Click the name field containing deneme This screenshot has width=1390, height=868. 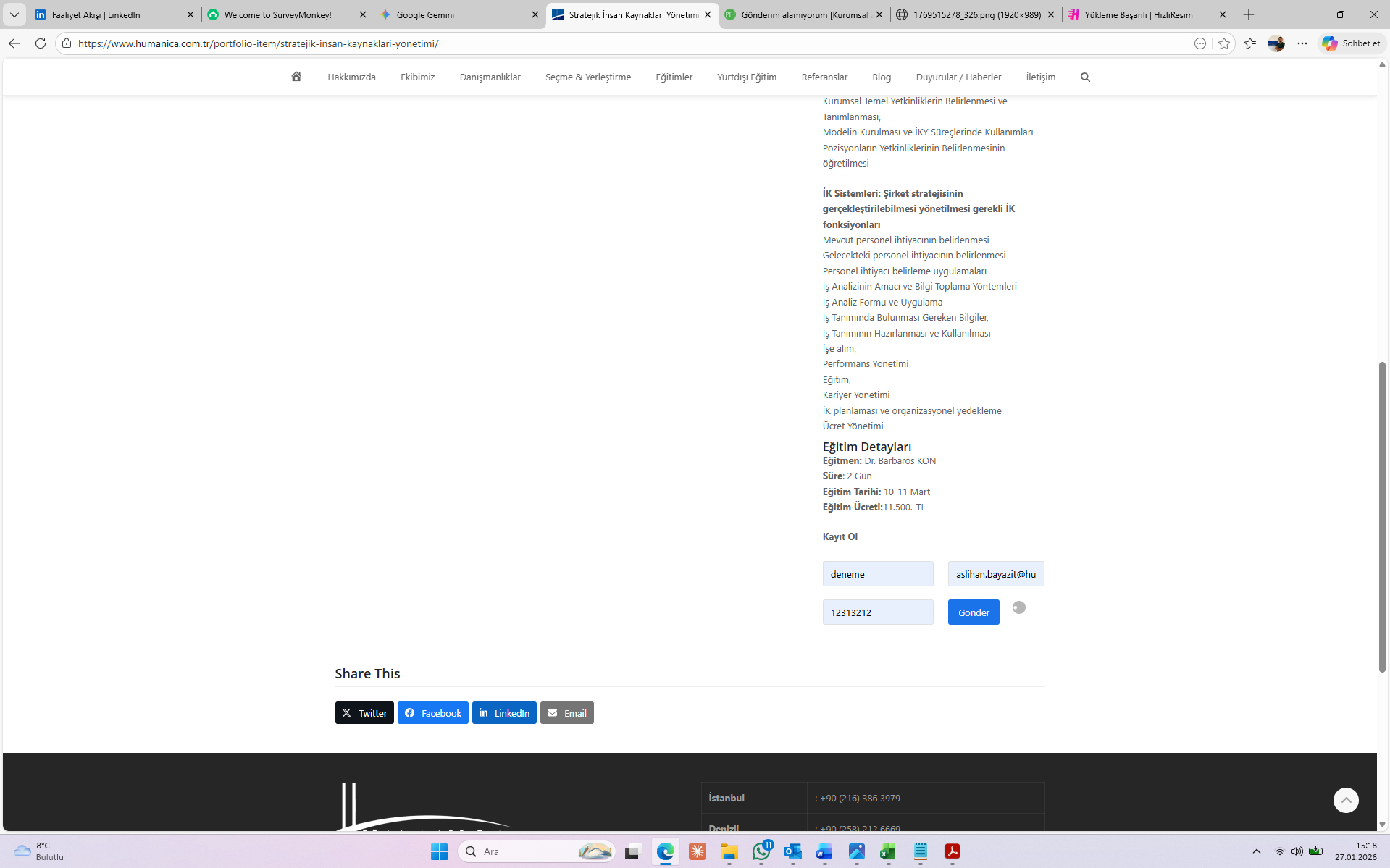tap(878, 574)
